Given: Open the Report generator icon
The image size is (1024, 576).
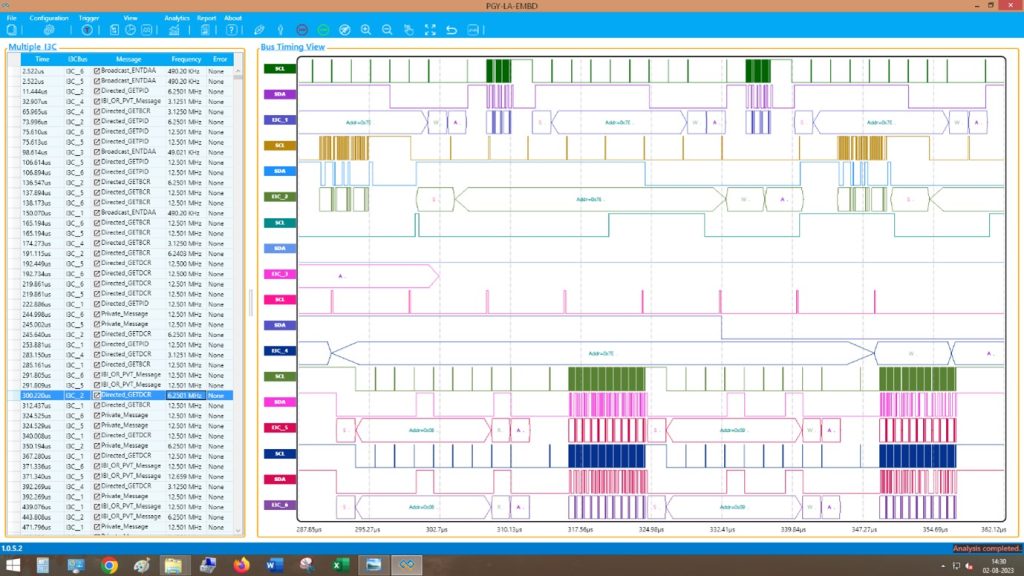Looking at the screenshot, I should click(x=204, y=30).
